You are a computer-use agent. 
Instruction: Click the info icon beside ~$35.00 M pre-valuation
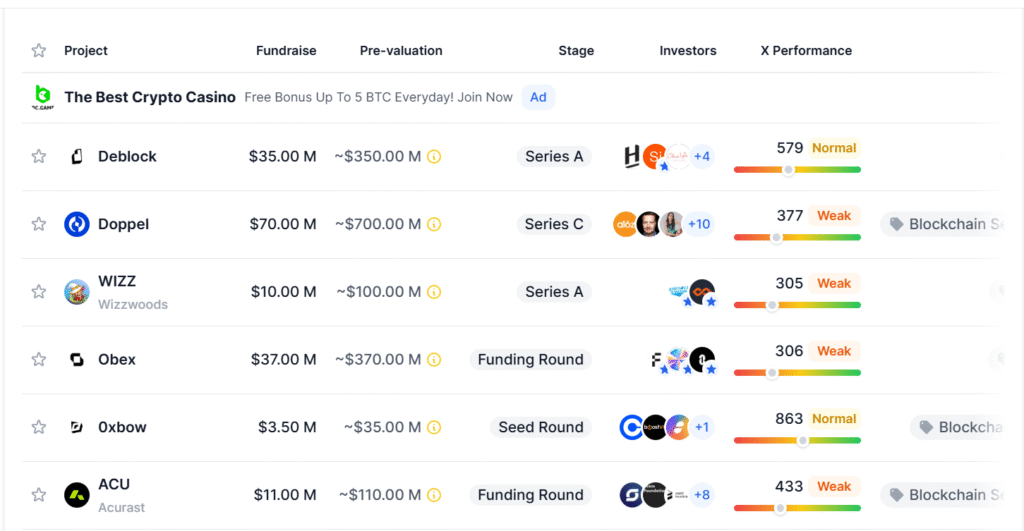(x=434, y=427)
